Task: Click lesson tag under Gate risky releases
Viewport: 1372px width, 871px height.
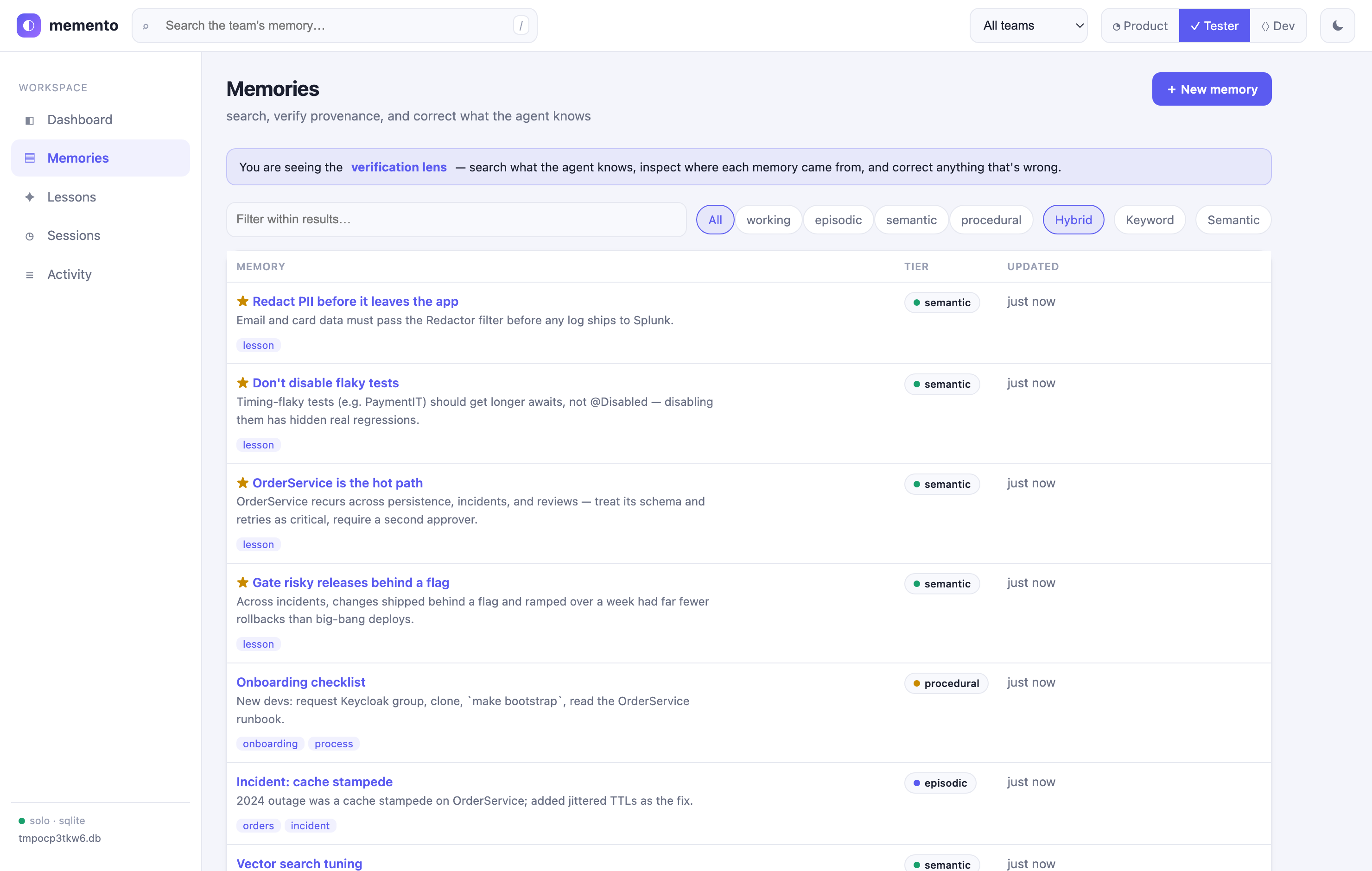Action: point(258,644)
